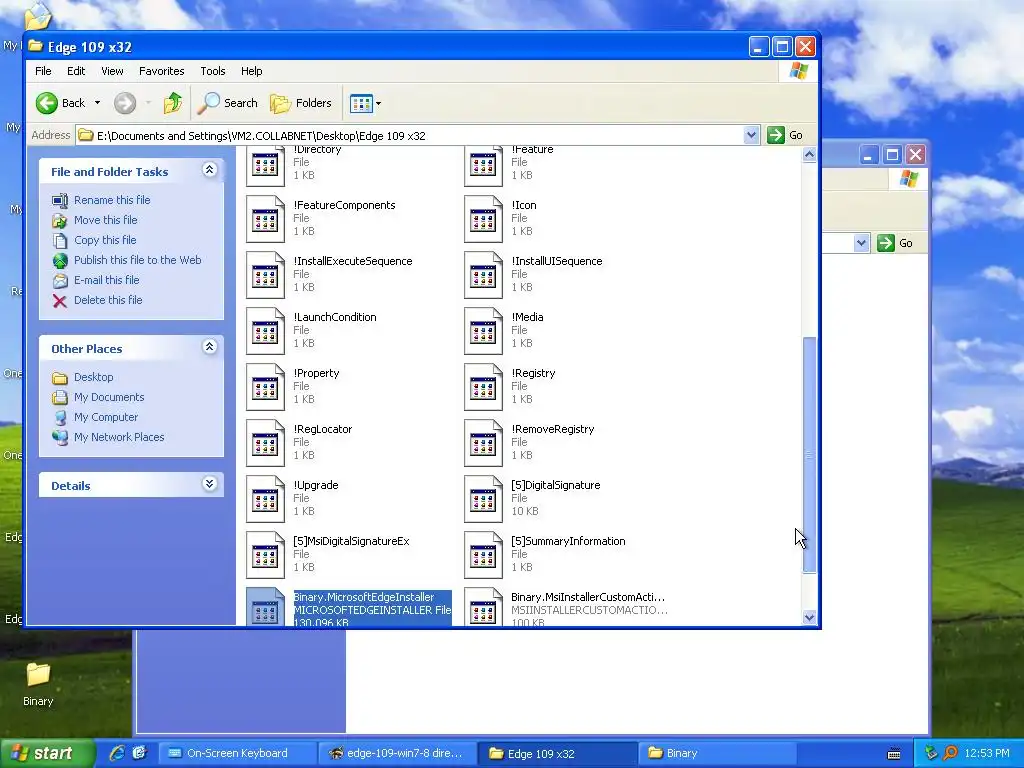Viewport: 1024px width, 768px height.
Task: Go to Desktop in Other Places
Action: (x=93, y=377)
